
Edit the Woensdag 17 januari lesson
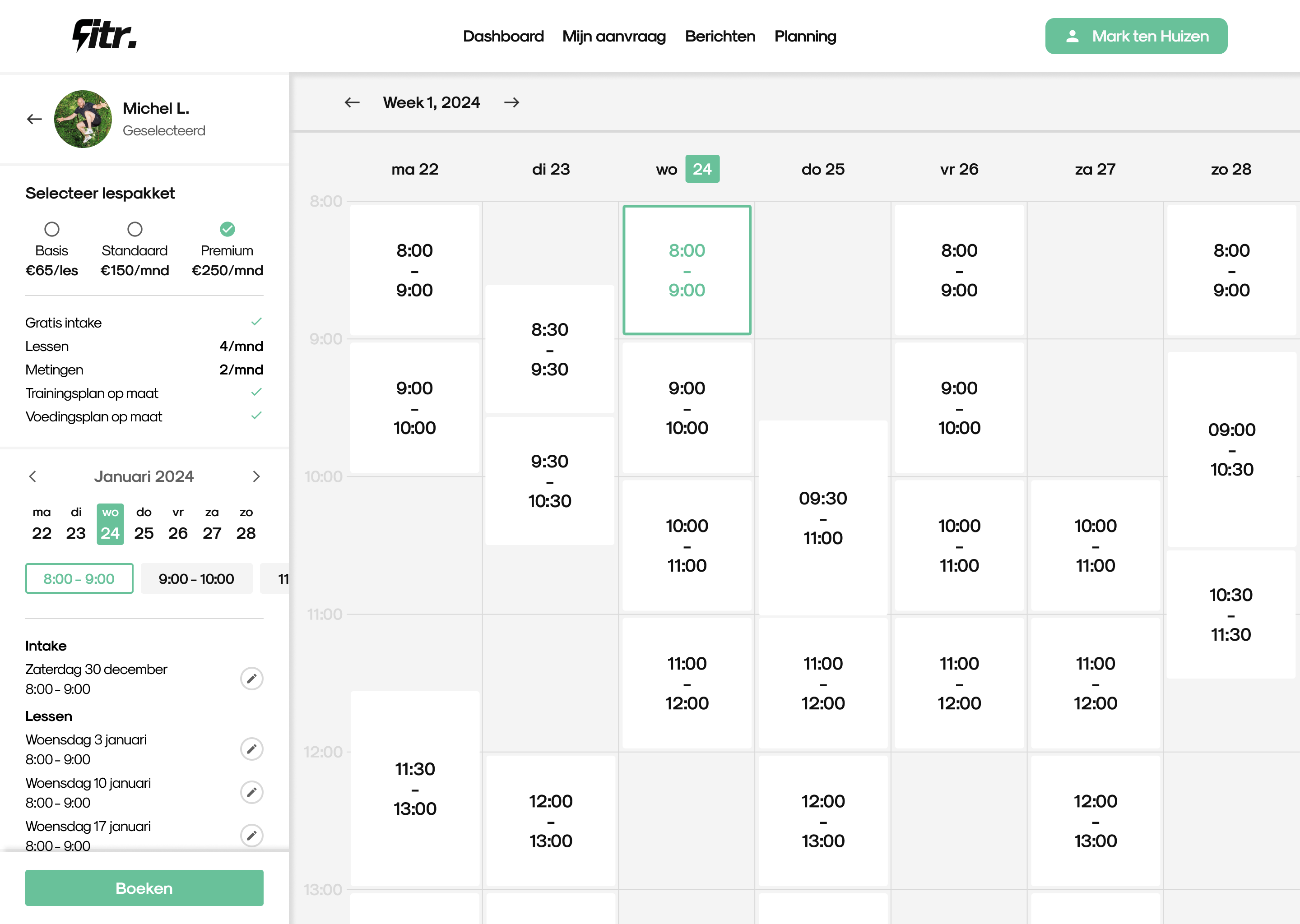(251, 836)
